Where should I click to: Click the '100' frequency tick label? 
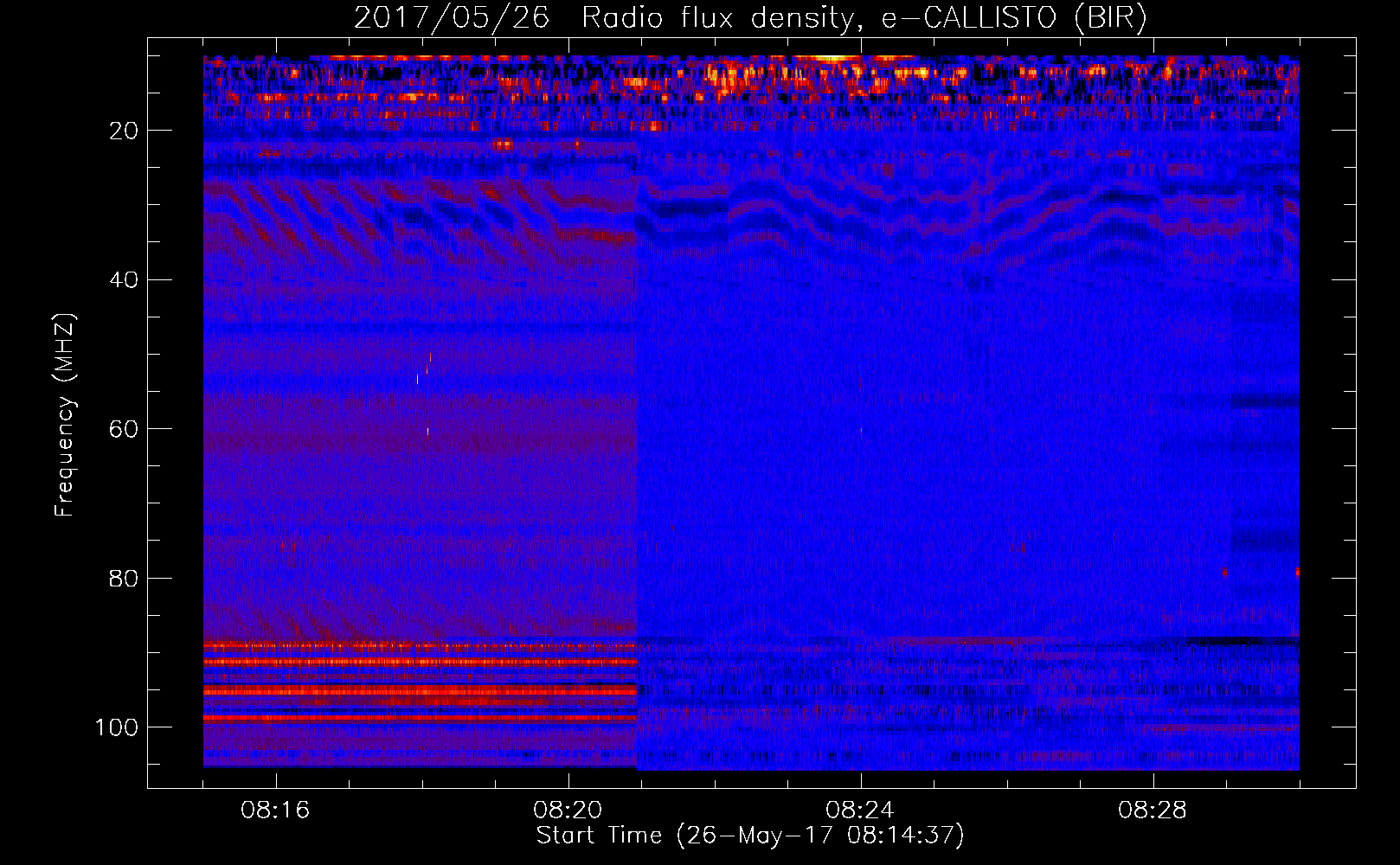coord(117,727)
